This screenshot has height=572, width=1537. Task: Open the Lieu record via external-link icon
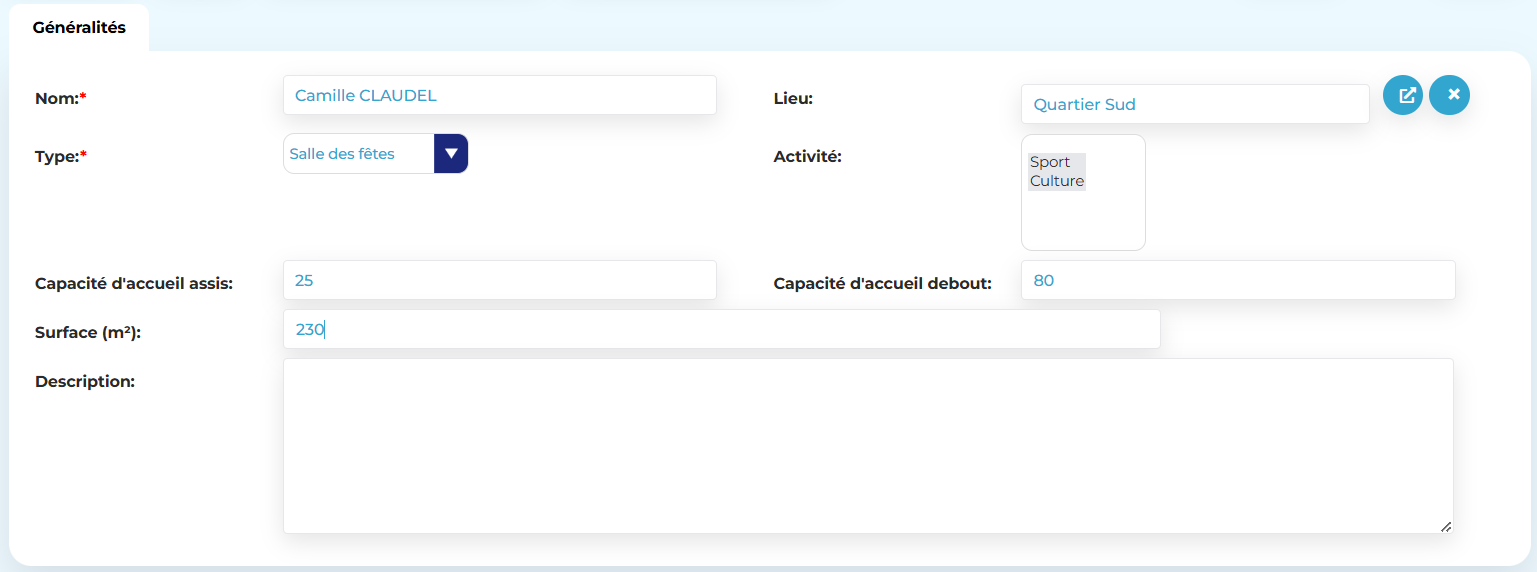[x=1402, y=95]
